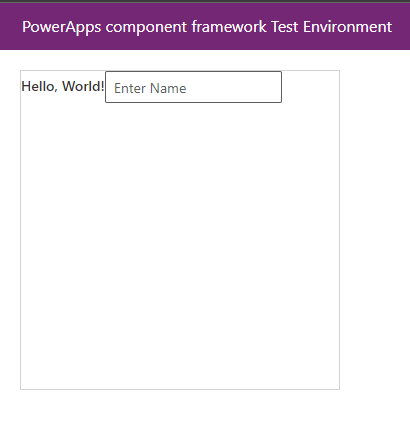This screenshot has height=427, width=410.
Task: Click the PowerApps component framework Test Environment title
Action: tap(207, 27)
